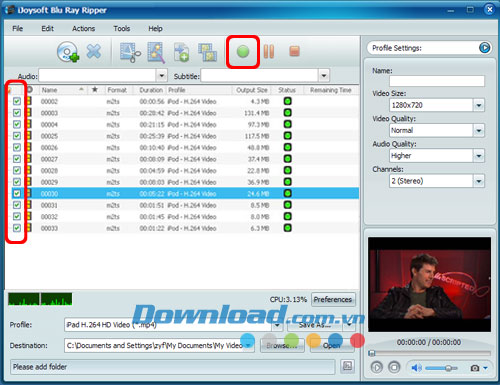Stop conversion with the orange stop icon
The image size is (500, 385).
pyautogui.click(x=294, y=51)
